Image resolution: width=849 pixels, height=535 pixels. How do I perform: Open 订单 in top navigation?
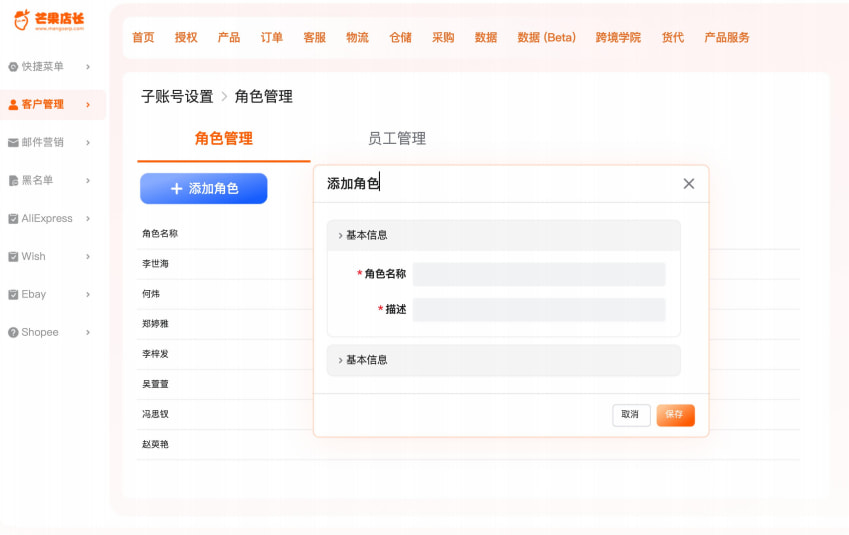point(271,37)
